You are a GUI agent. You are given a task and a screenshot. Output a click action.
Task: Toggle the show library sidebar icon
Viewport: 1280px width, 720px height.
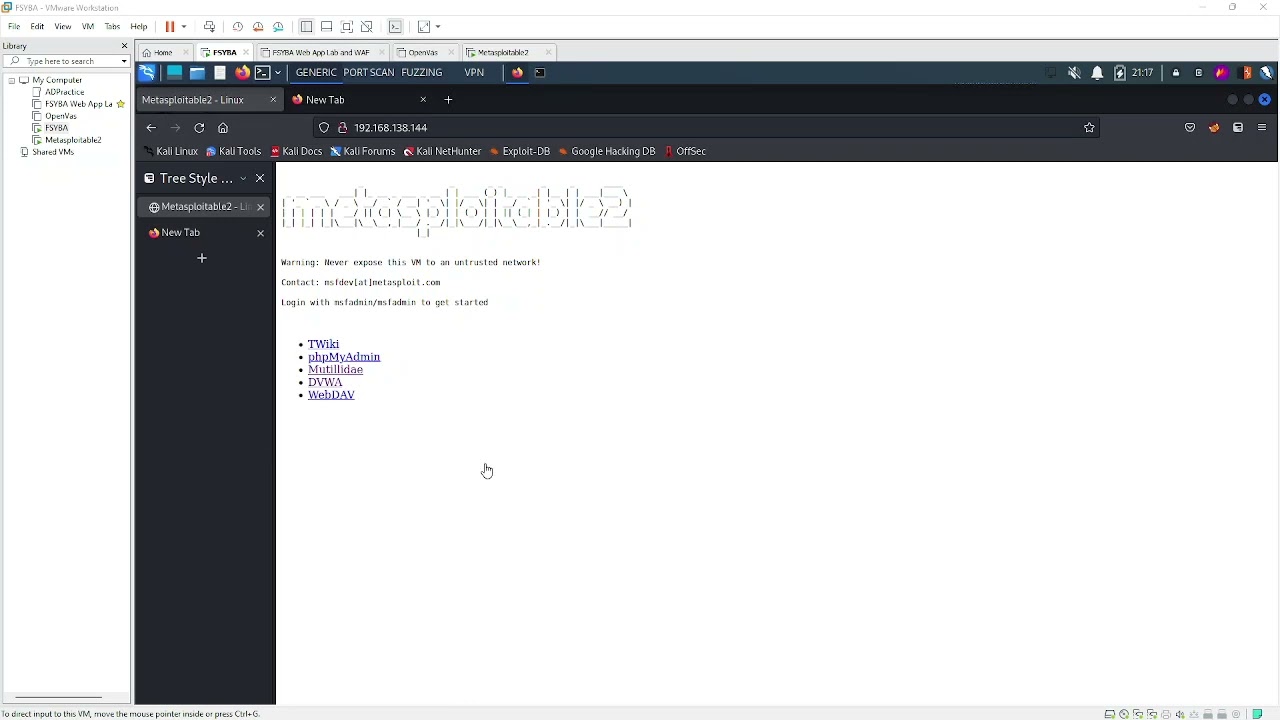click(307, 27)
